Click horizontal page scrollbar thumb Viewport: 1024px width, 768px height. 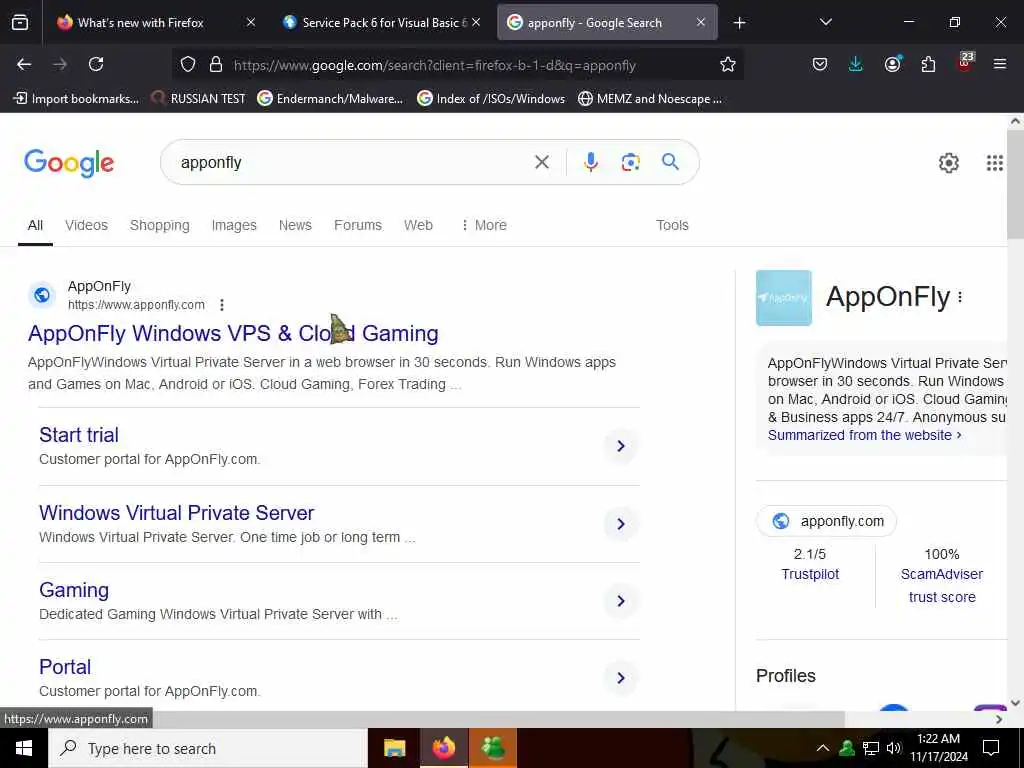(423, 719)
